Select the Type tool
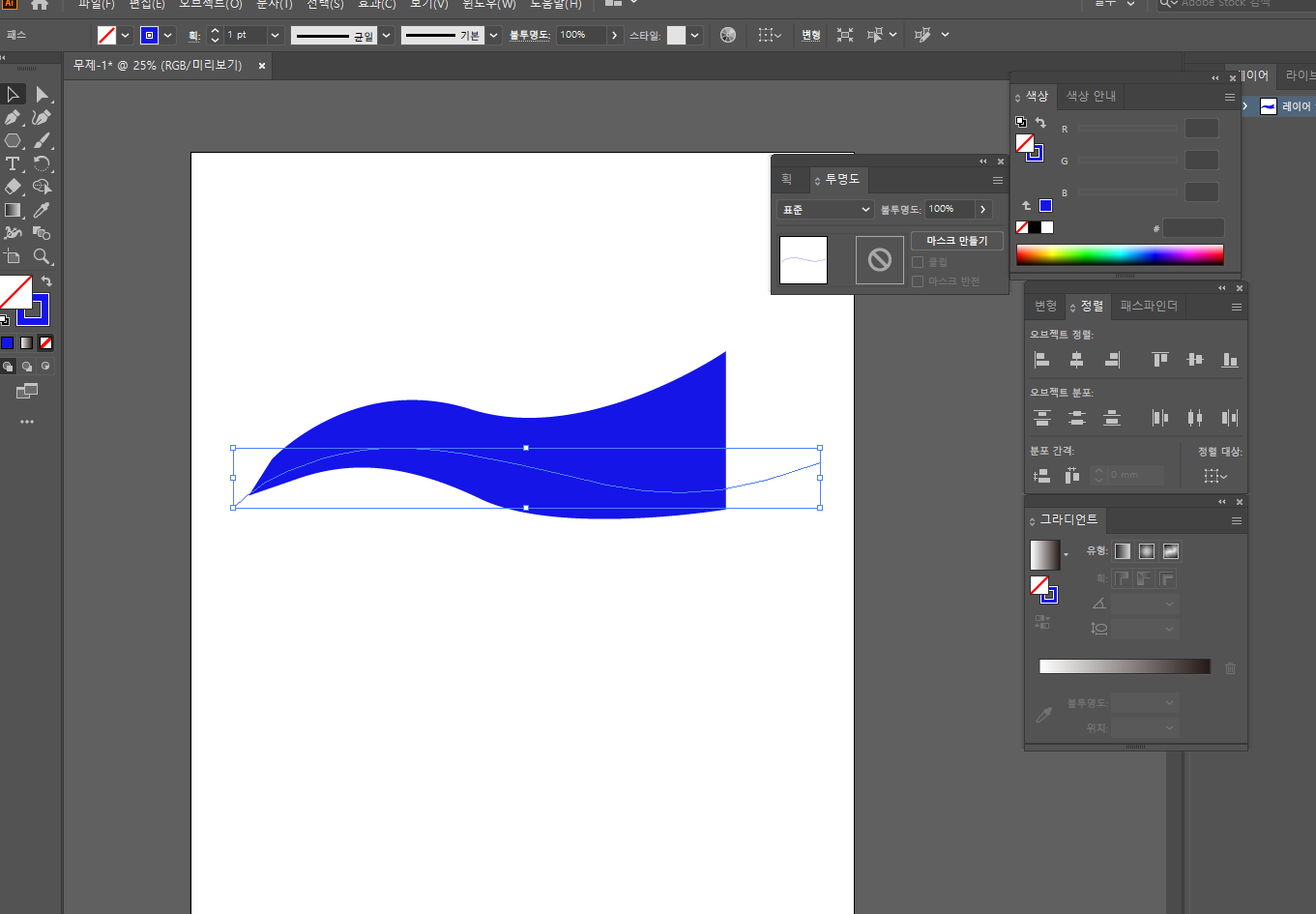The image size is (1316, 914). tap(13, 163)
